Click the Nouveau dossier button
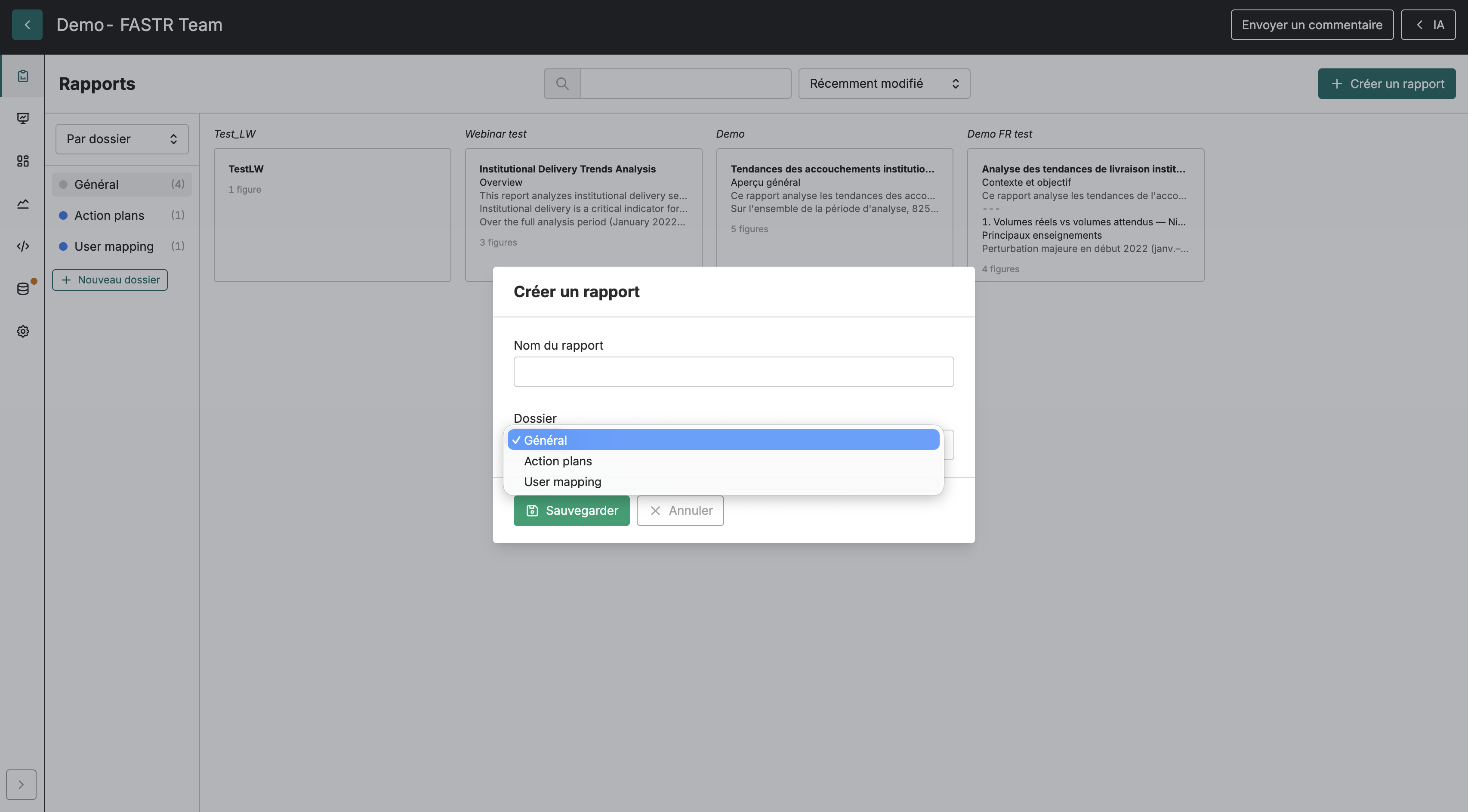Screen dimensions: 1468x812 [x=110, y=280]
